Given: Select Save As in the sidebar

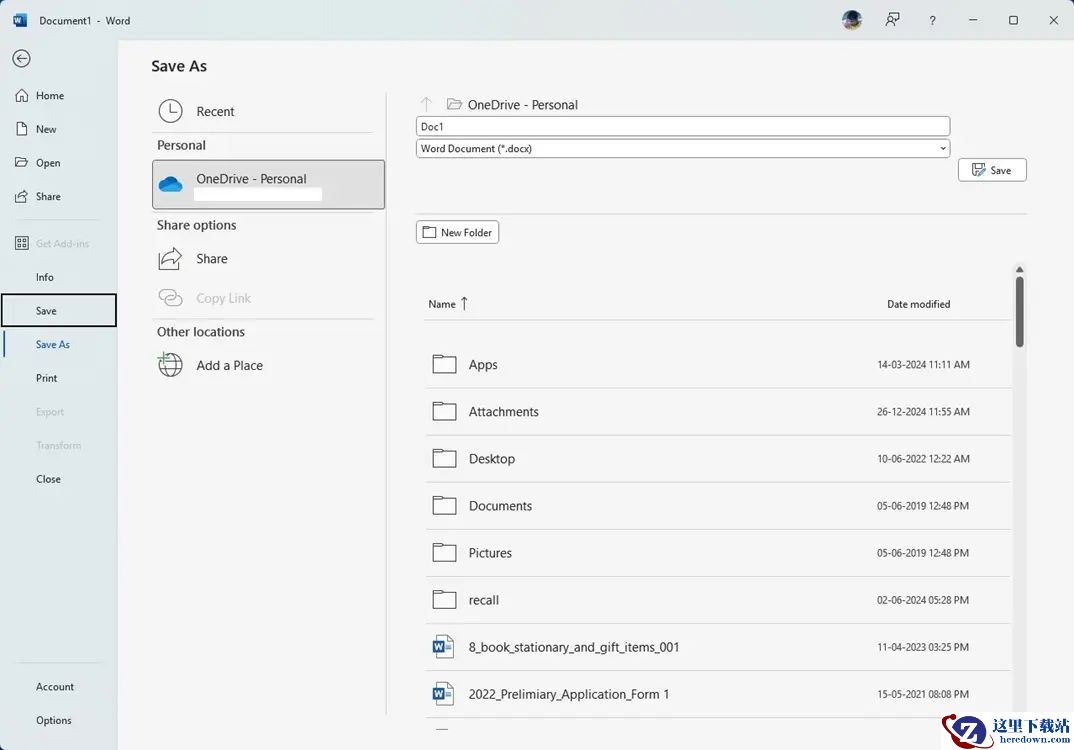Looking at the screenshot, I should [x=53, y=345].
